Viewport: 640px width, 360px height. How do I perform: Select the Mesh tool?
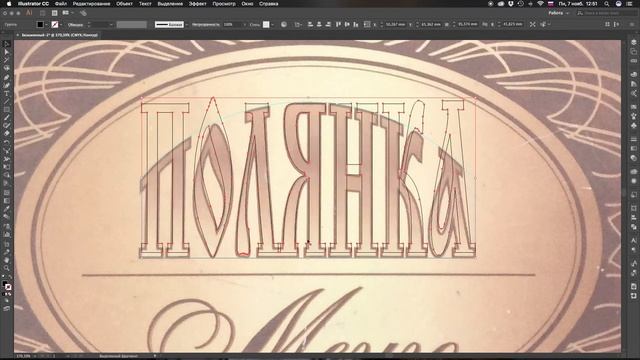click(7, 193)
